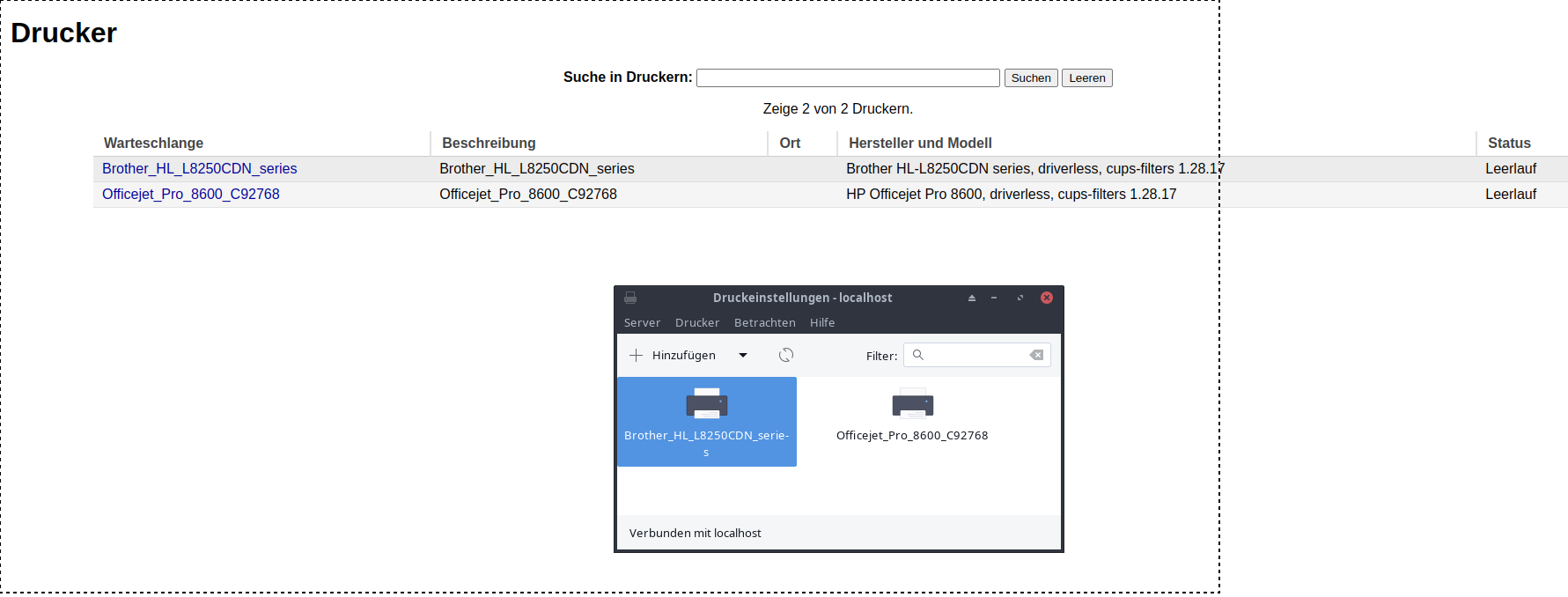Open Brother_HL_L8250CDN_series queue link

[199, 168]
